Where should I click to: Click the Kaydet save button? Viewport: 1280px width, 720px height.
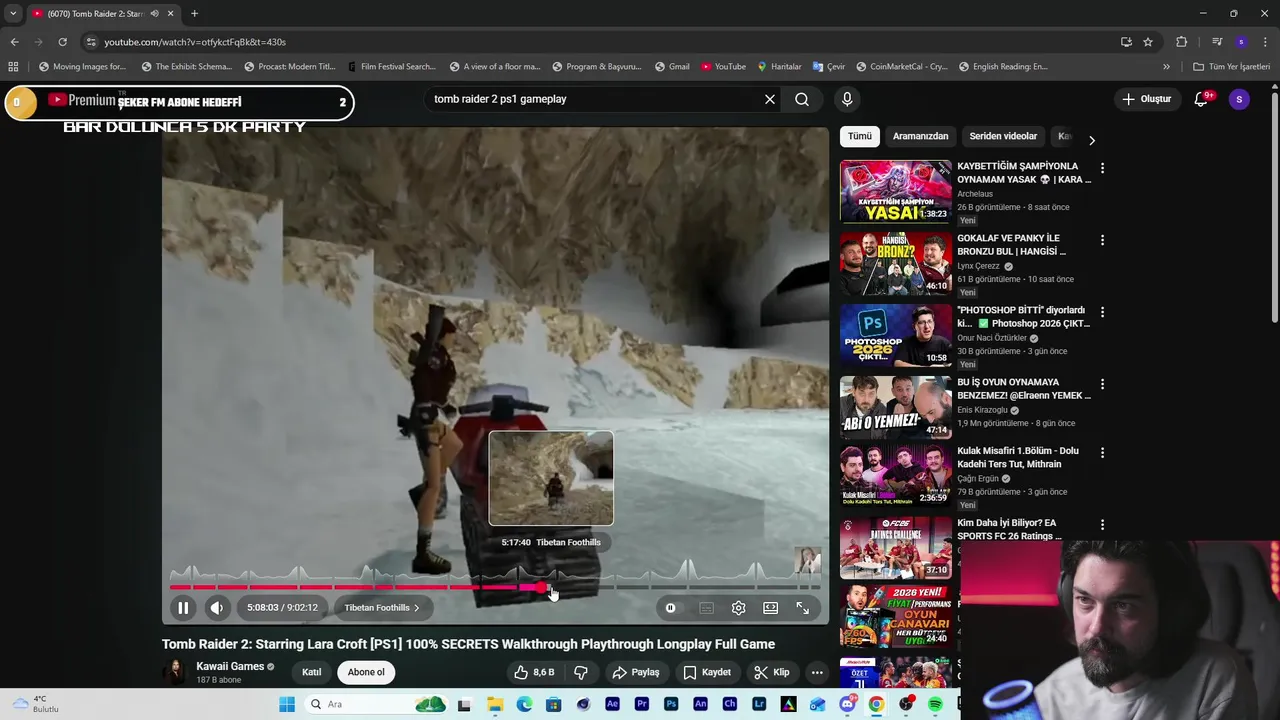click(x=706, y=672)
